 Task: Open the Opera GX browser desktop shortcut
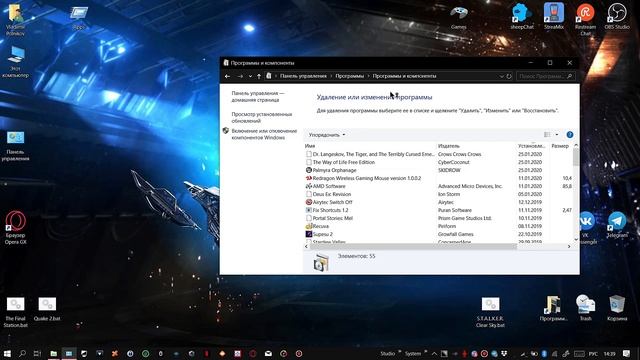(x=16, y=227)
